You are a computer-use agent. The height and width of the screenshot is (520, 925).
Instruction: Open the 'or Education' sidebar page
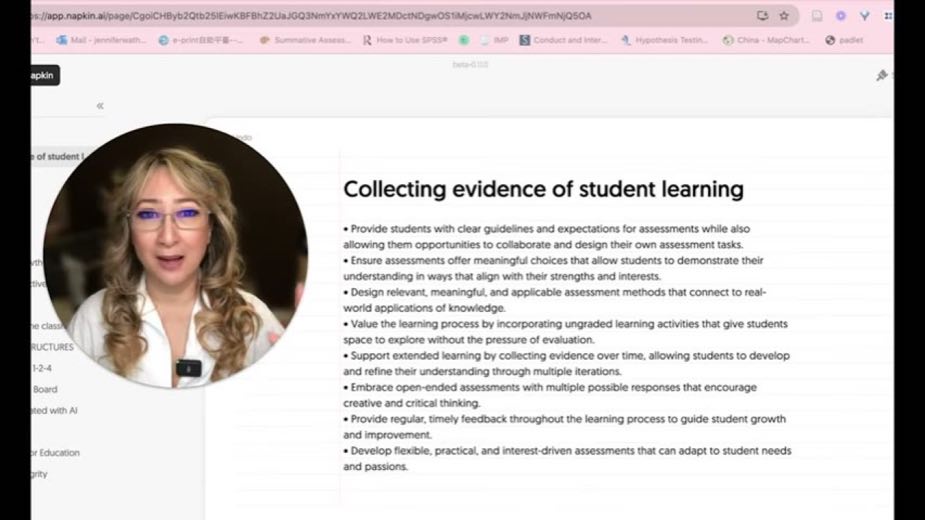(55, 453)
